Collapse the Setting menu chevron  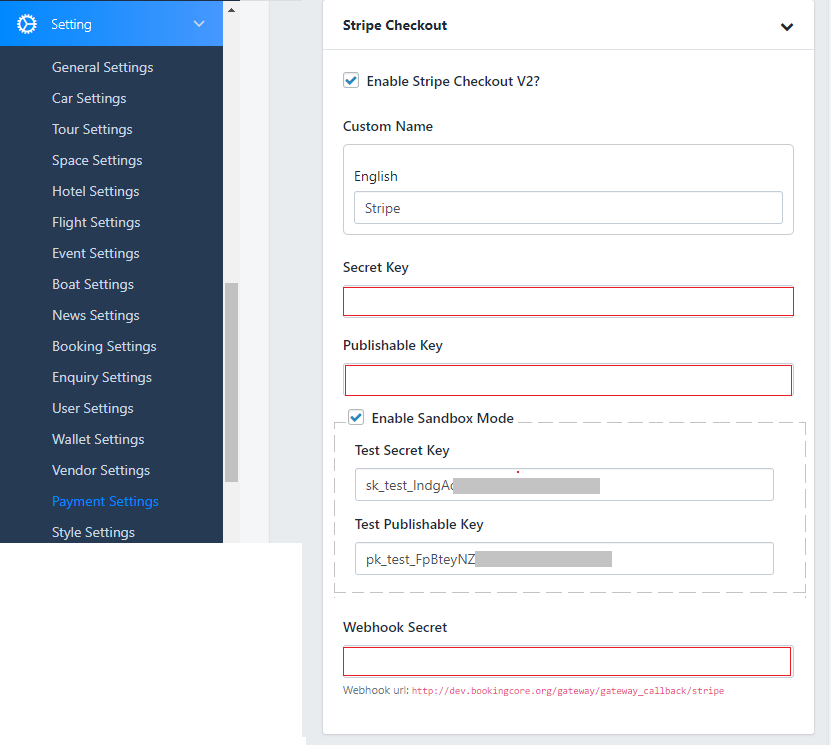click(x=199, y=24)
